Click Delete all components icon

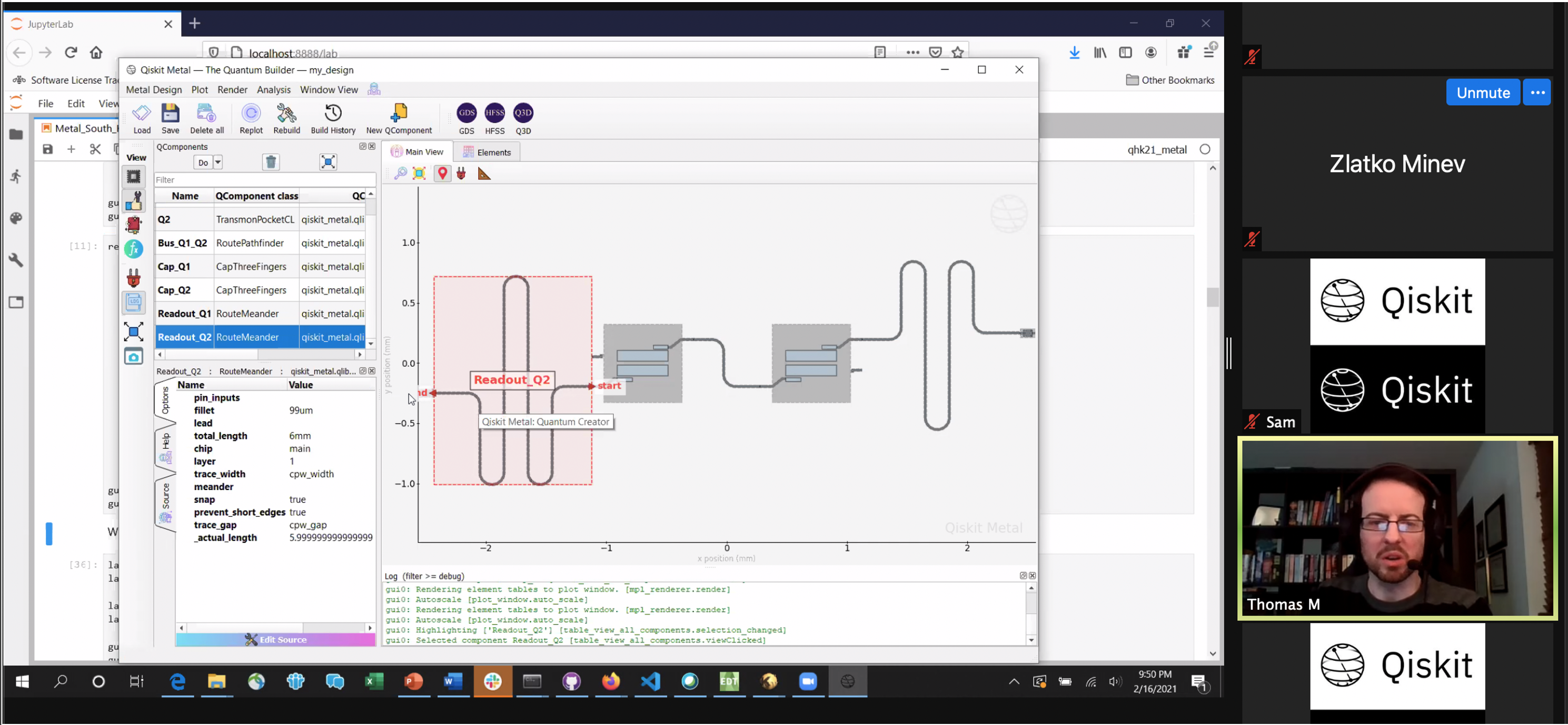tap(206, 118)
